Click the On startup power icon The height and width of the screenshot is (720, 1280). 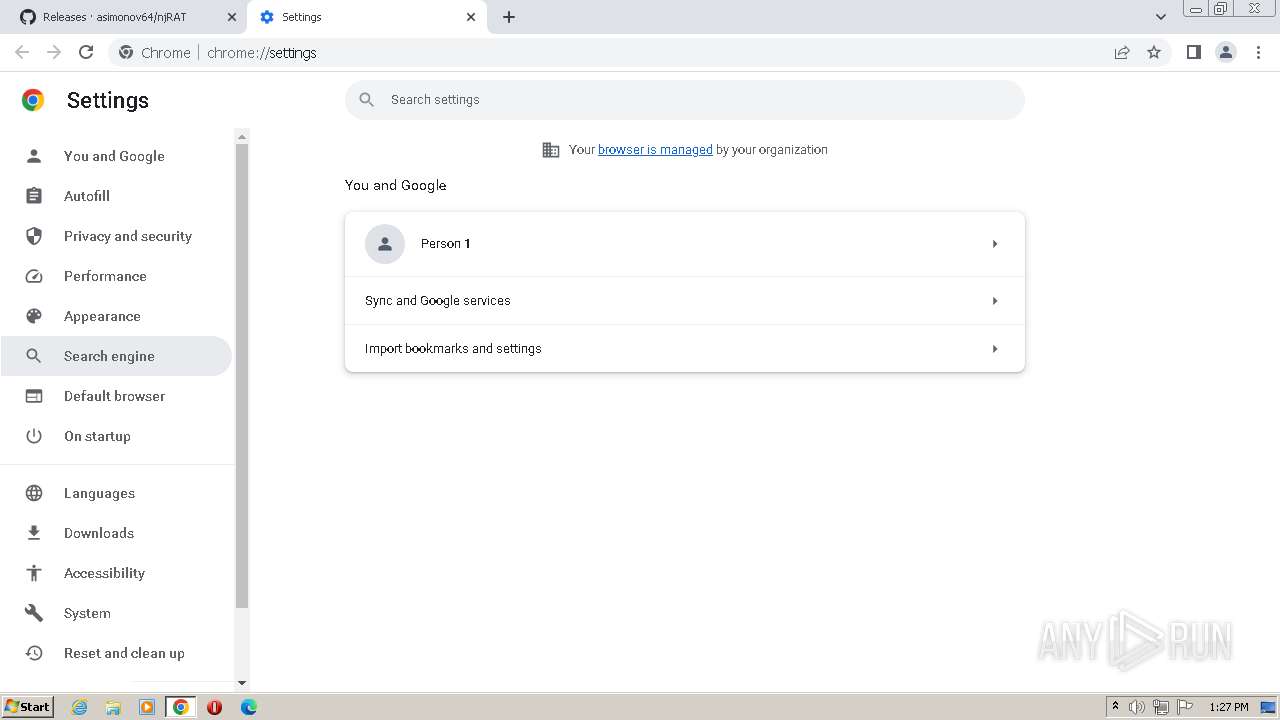click(34, 436)
